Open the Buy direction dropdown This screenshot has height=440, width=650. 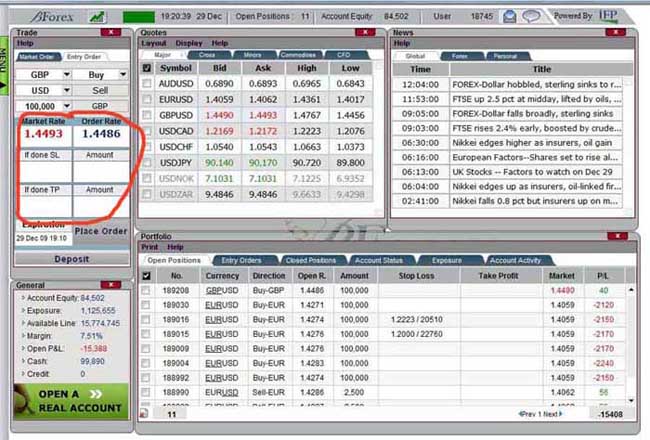[x=123, y=75]
